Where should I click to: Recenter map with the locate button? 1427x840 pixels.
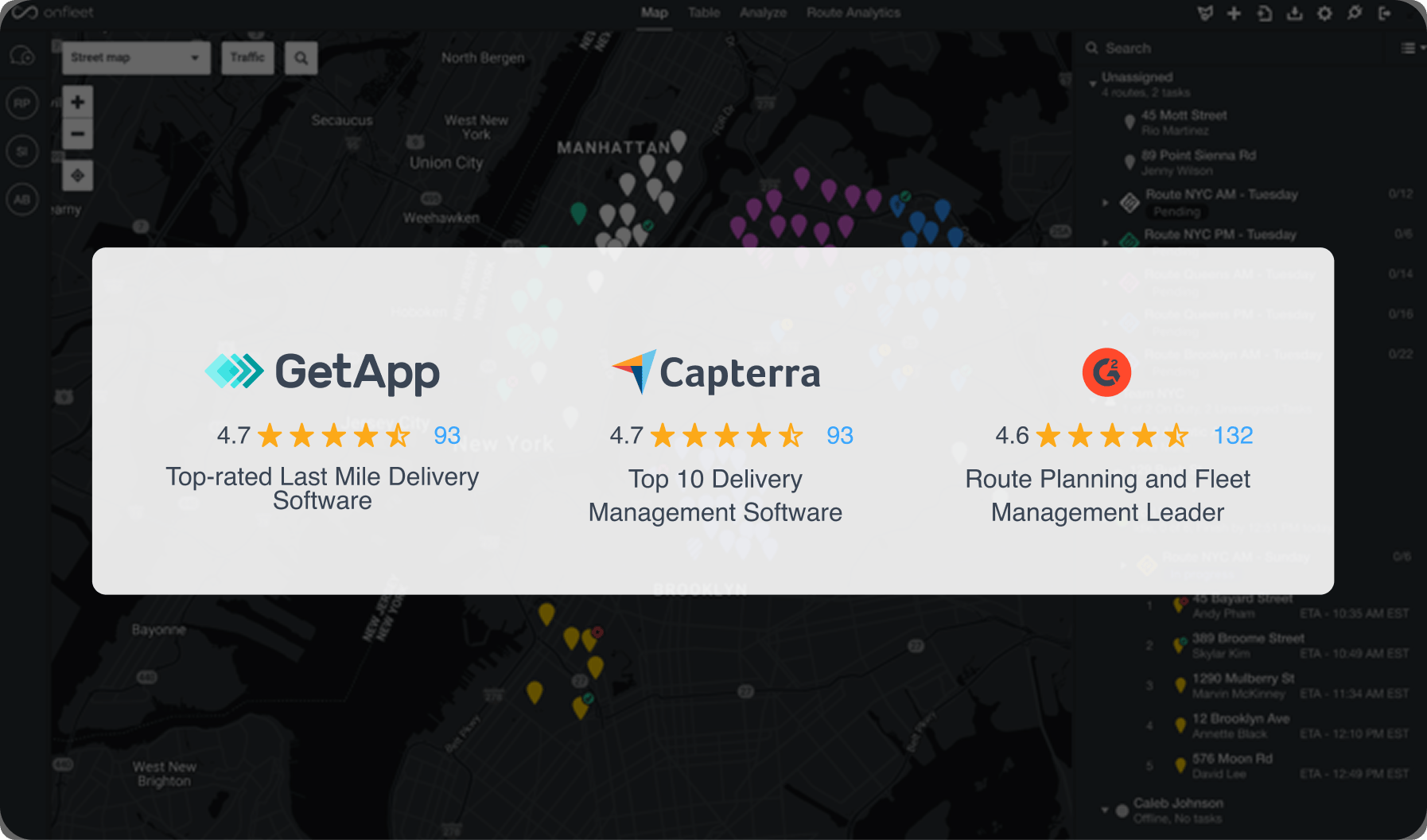tap(77, 176)
